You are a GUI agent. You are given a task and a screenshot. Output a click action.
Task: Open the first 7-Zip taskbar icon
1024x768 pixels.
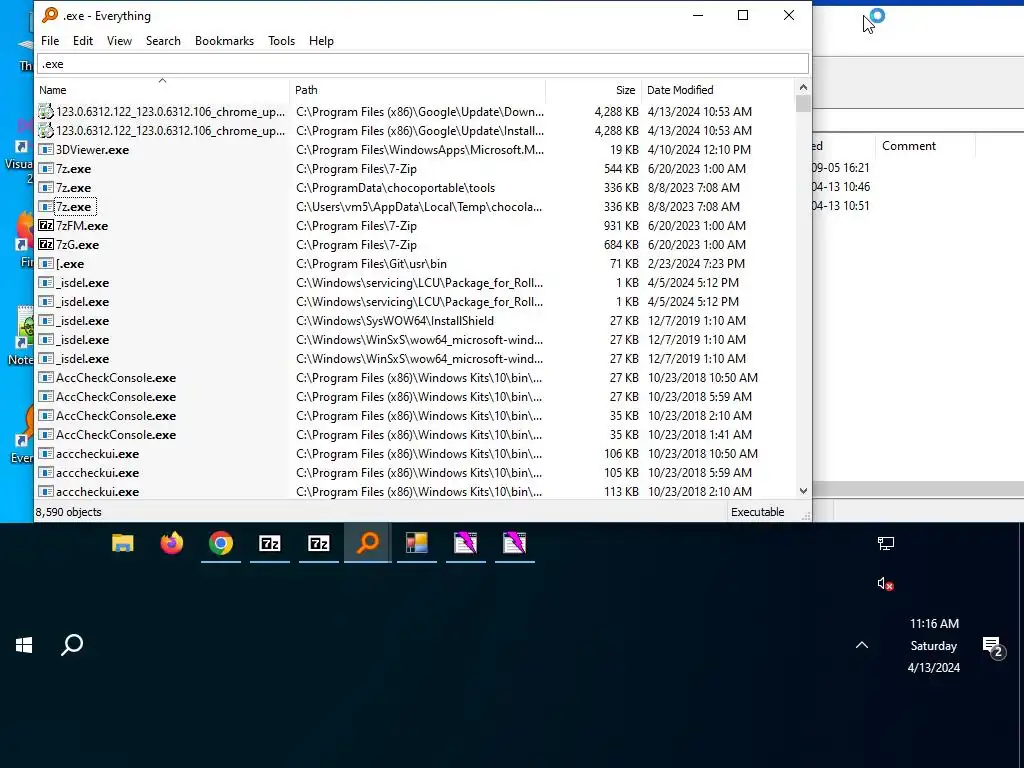pos(270,543)
